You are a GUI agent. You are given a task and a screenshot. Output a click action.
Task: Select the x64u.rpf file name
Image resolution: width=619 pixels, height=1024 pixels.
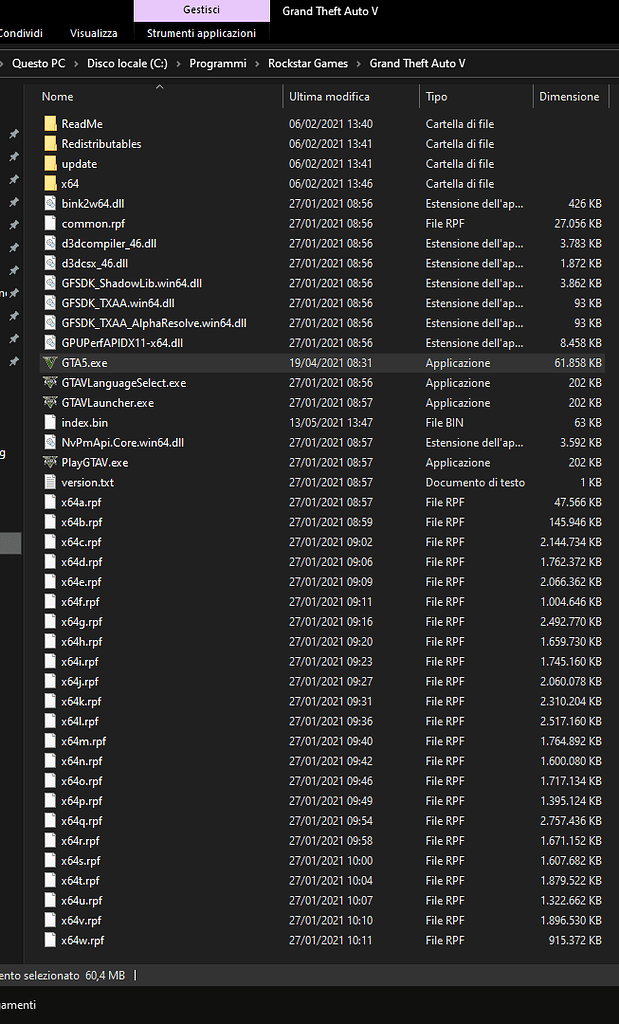pyautogui.click(x=82, y=901)
